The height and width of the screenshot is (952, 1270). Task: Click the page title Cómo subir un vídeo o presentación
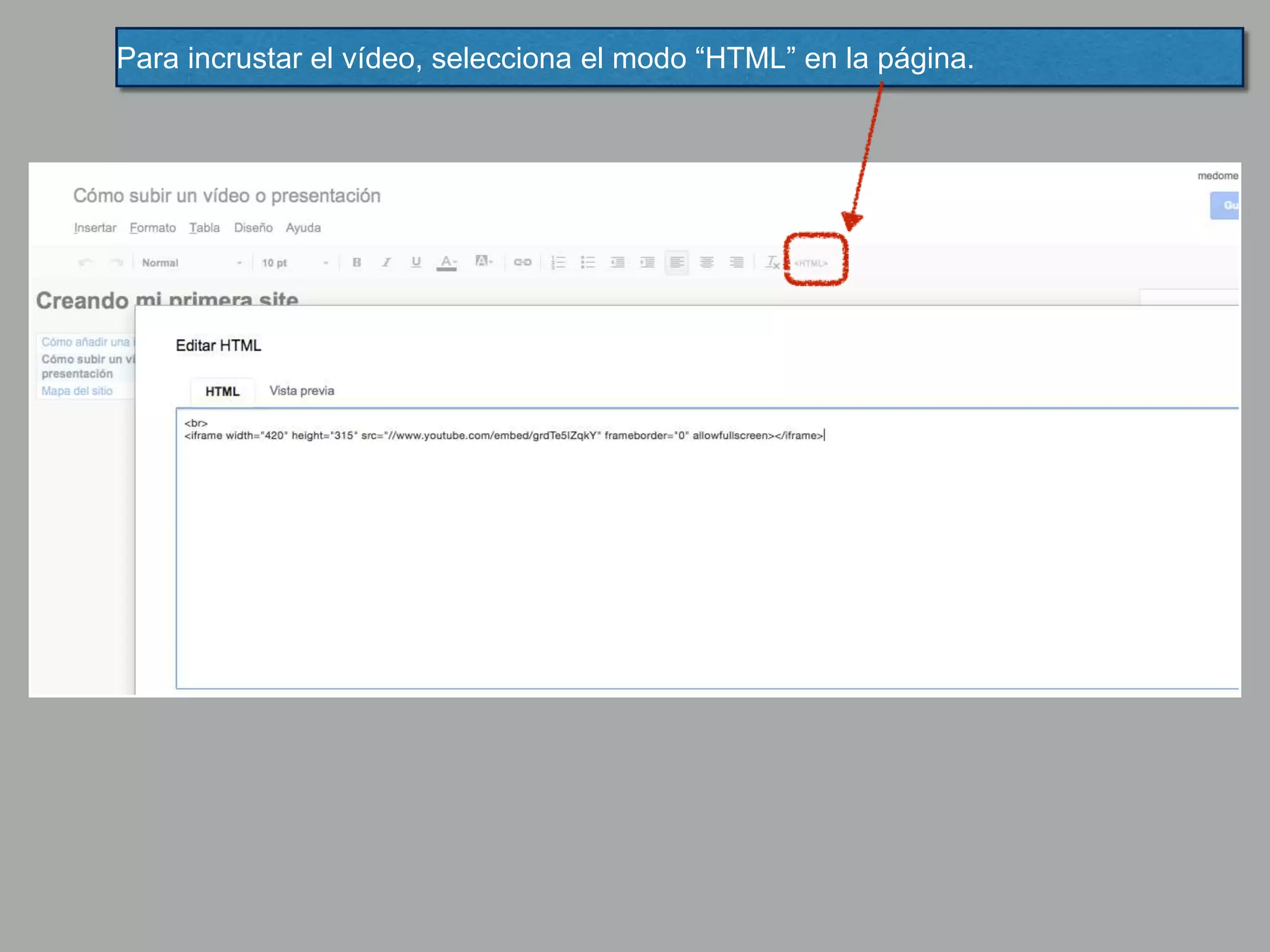click(x=227, y=196)
